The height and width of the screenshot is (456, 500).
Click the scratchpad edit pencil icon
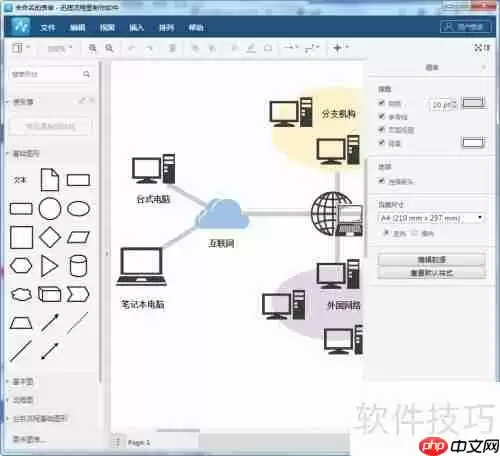pyautogui.click(x=81, y=100)
